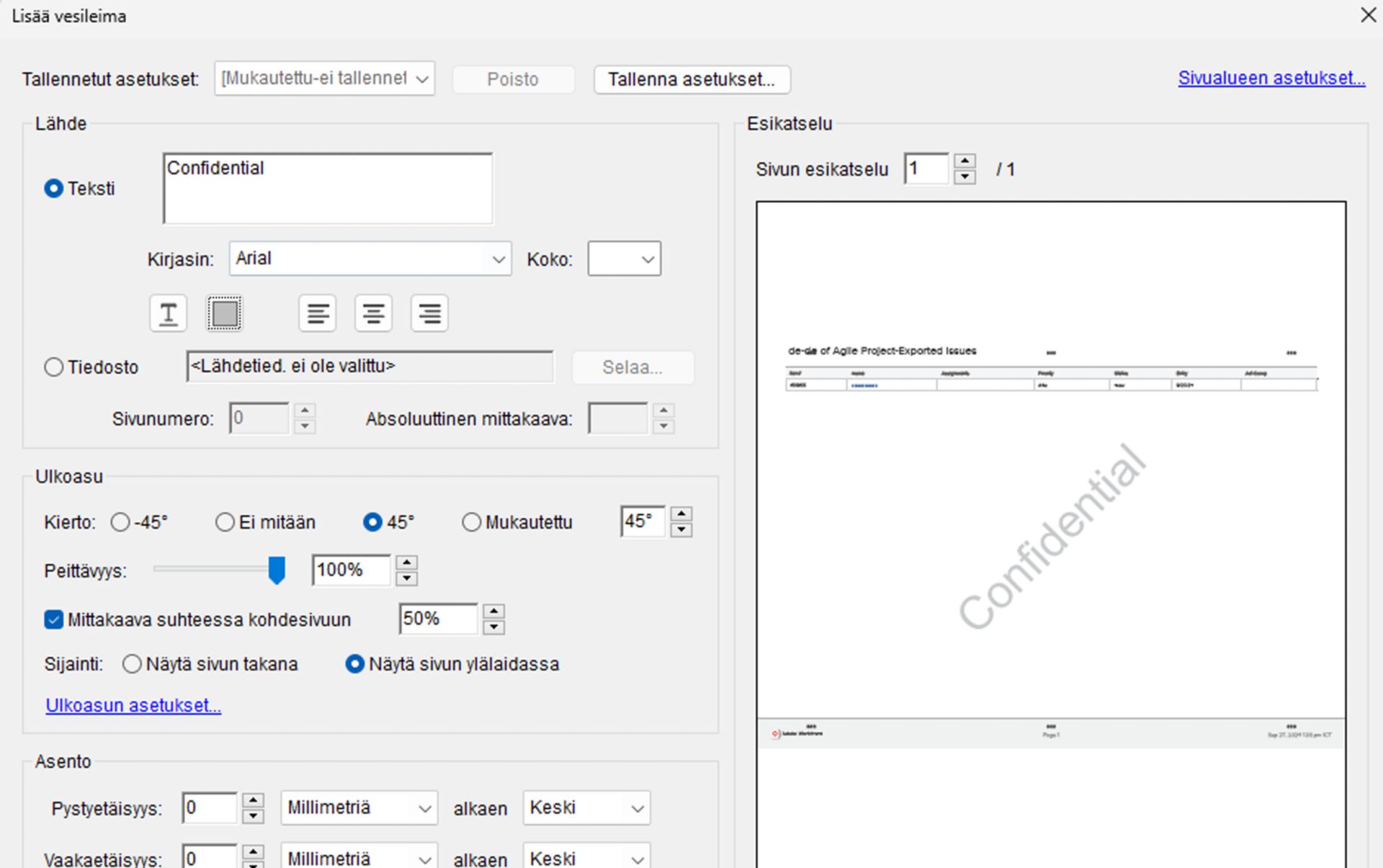Click the Confidential watermark text field
The image size is (1383, 868).
[x=328, y=189]
